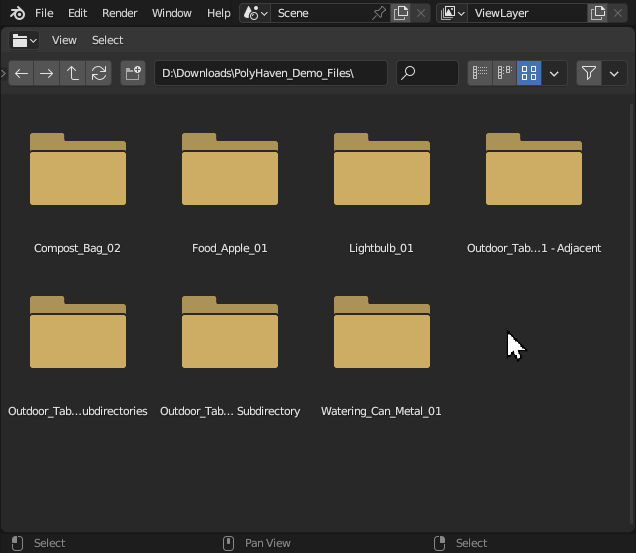This screenshot has height=553, width=636.
Task: Enable thumbnails display mode
Action: click(x=529, y=73)
